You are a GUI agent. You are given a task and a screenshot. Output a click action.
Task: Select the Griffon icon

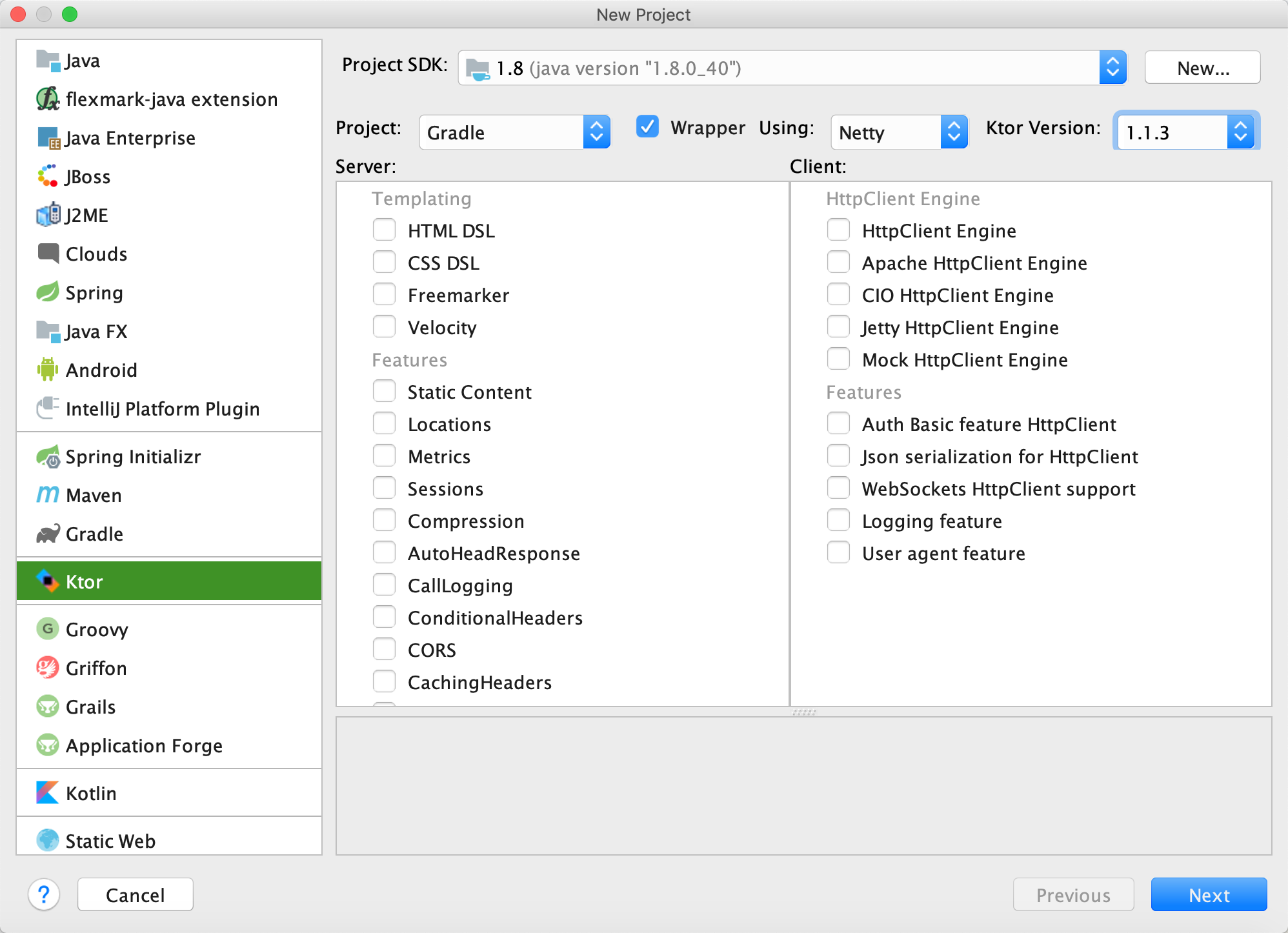48,668
